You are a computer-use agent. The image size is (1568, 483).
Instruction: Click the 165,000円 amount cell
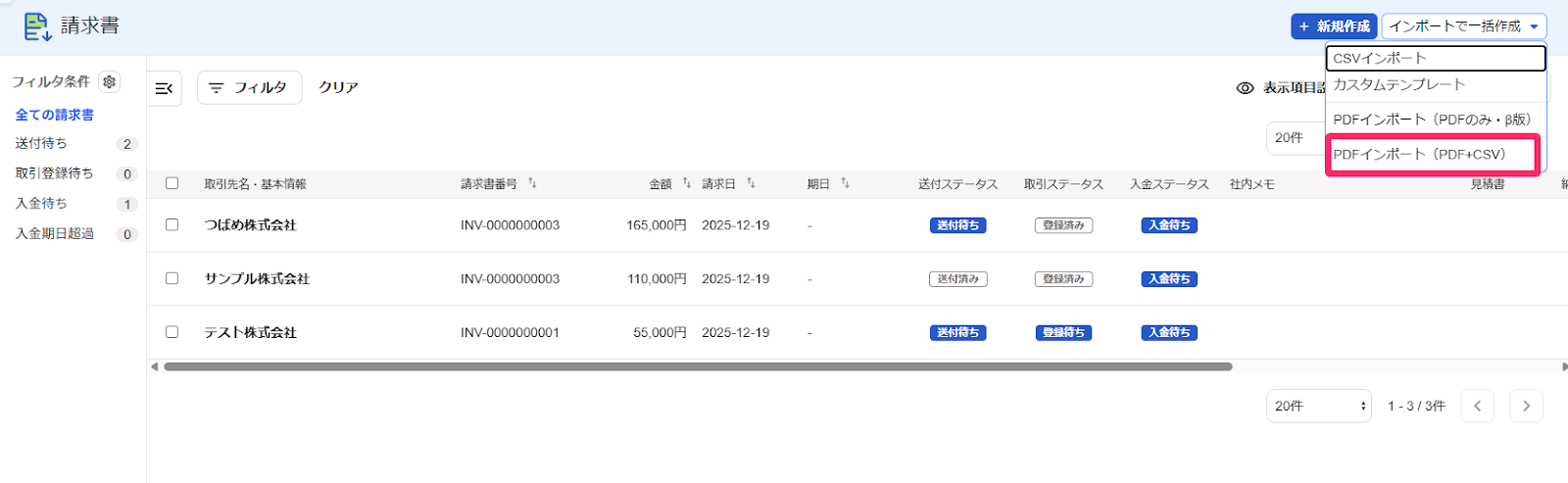657,225
